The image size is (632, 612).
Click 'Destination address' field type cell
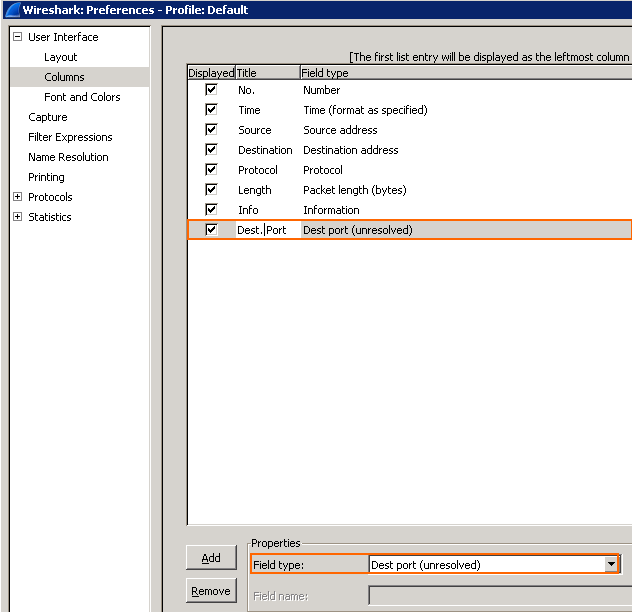click(351, 150)
